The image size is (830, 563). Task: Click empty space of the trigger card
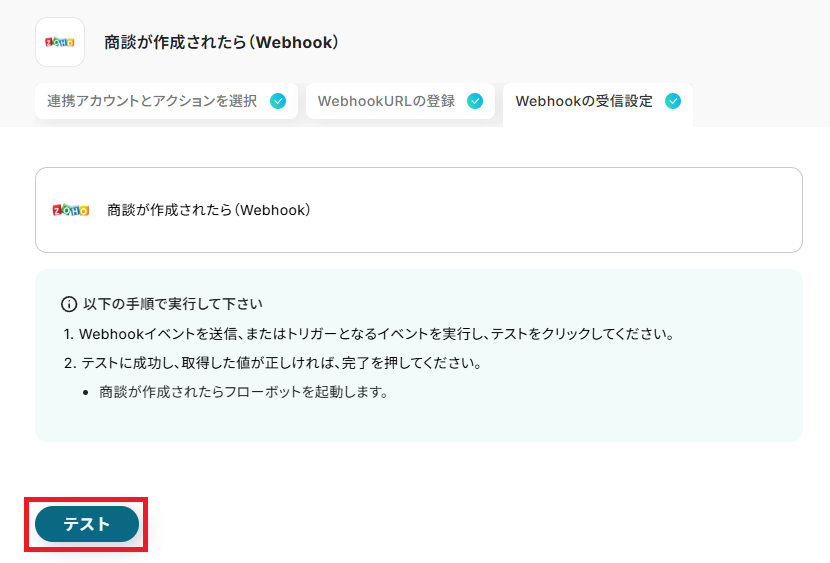pyautogui.click(x=556, y=210)
